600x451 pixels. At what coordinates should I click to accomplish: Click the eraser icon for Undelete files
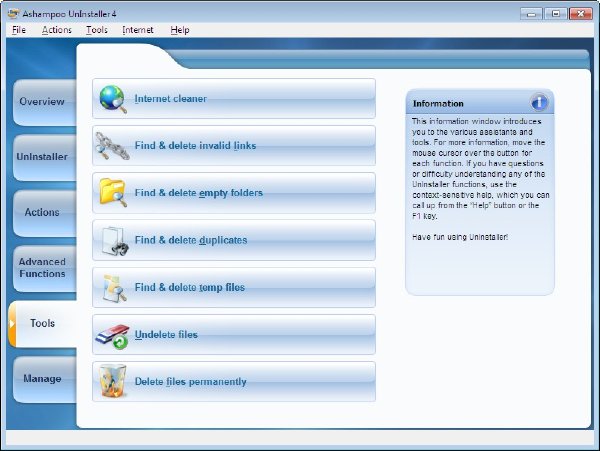112,335
